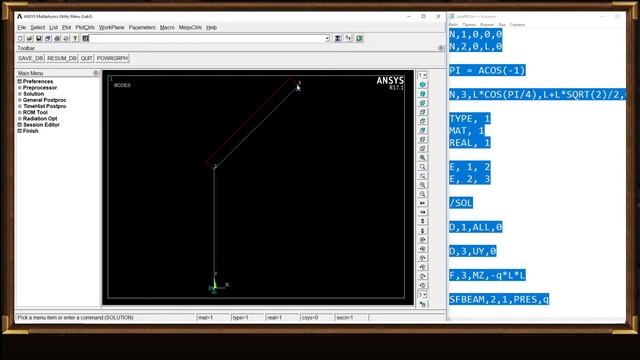640x360 pixels.
Task: Open the List menu
Action: [x=53, y=27]
